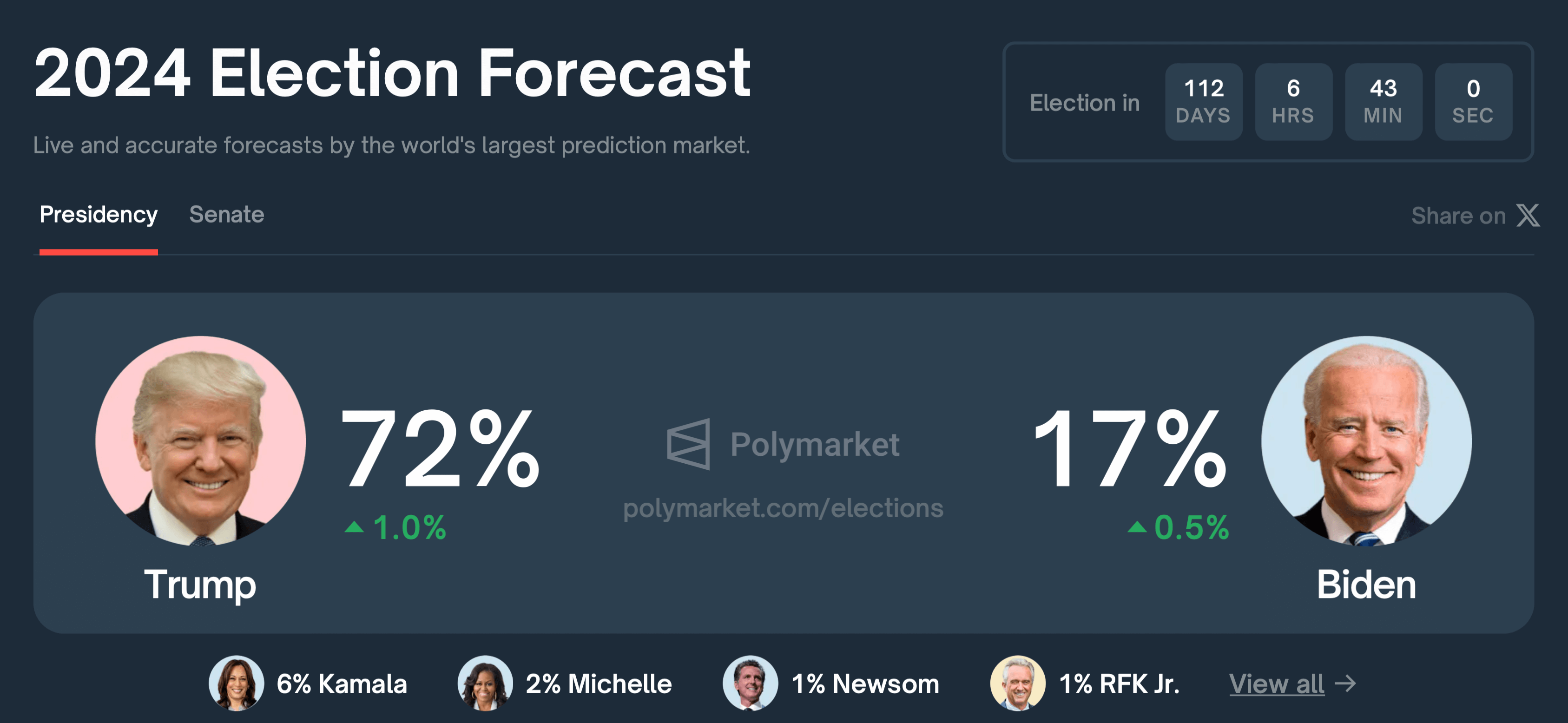Select the Presidency tab
Viewport: 1568px width, 723px height.
pos(99,215)
